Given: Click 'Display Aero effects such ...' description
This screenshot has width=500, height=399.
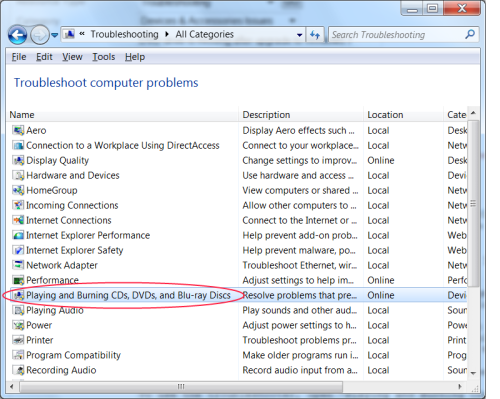Looking at the screenshot, I should pyautogui.click(x=298, y=130).
